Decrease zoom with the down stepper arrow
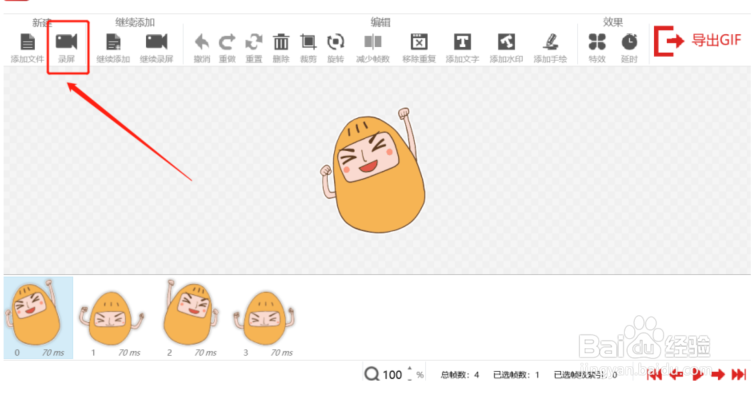The image size is (755, 396). 410,380
